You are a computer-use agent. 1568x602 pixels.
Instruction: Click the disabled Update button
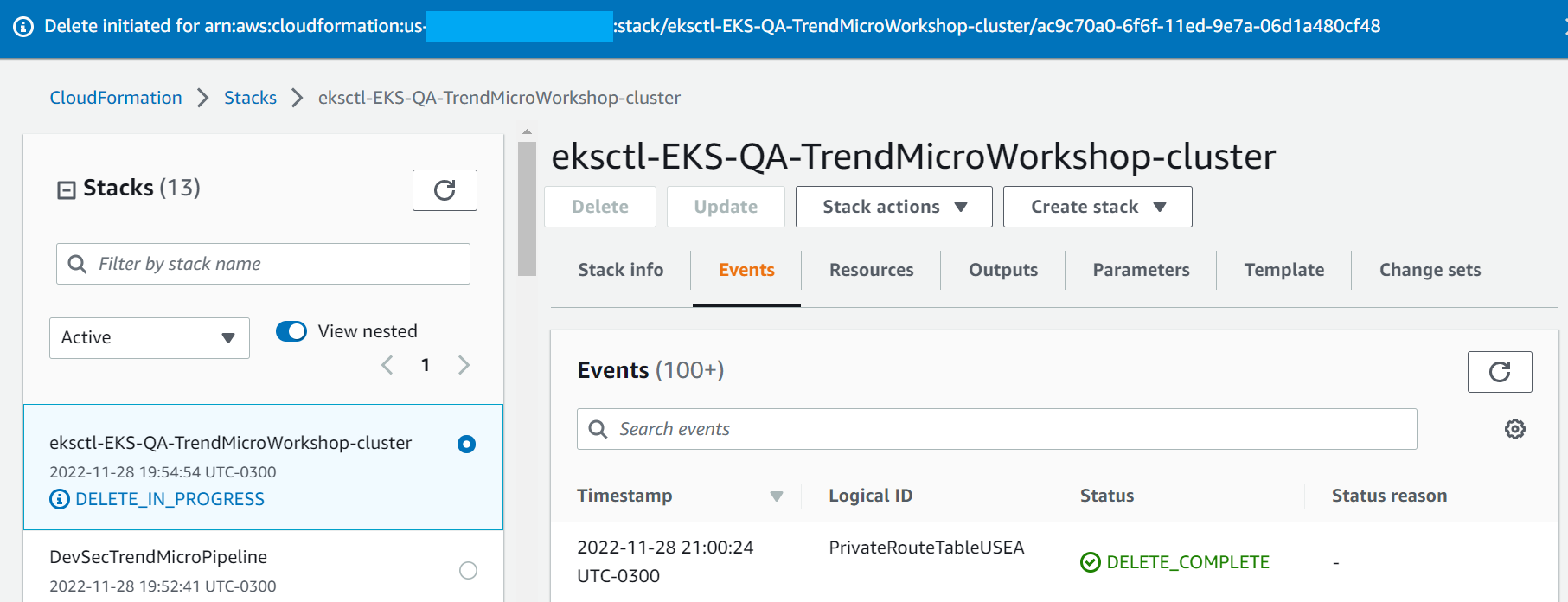[726, 207]
